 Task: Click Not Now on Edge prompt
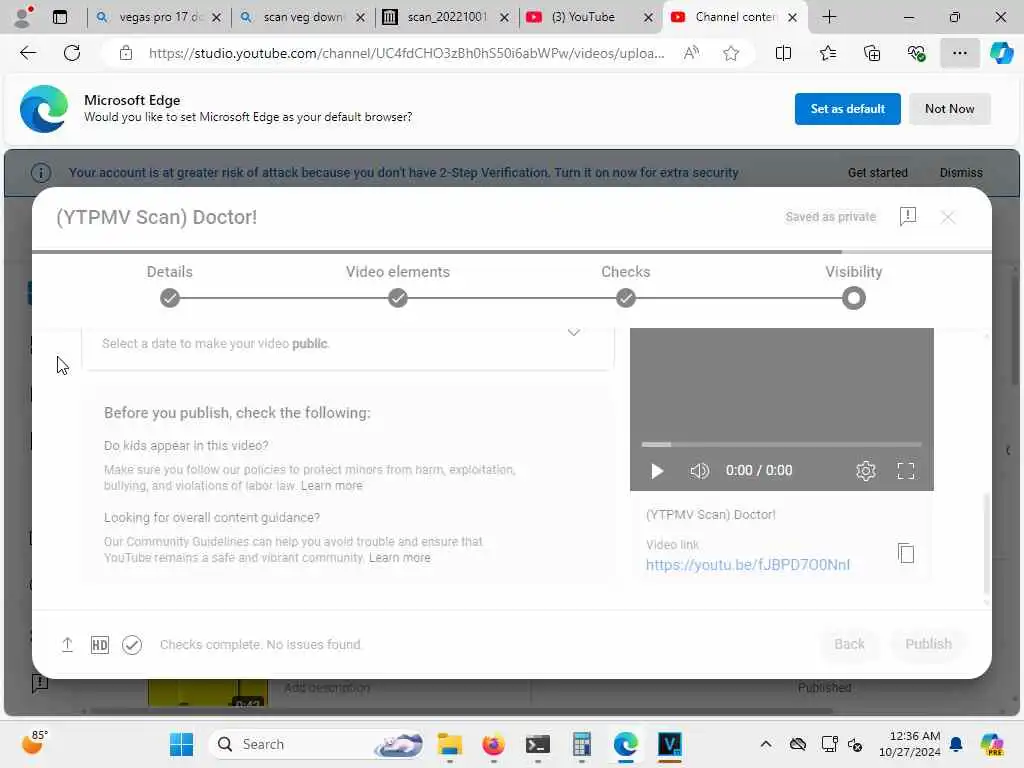(950, 109)
